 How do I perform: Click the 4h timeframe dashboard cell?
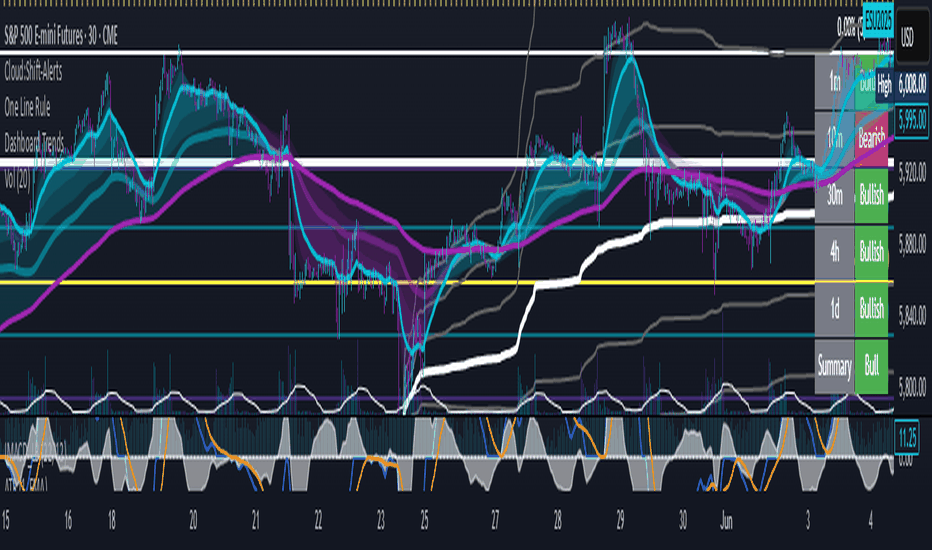[835, 253]
